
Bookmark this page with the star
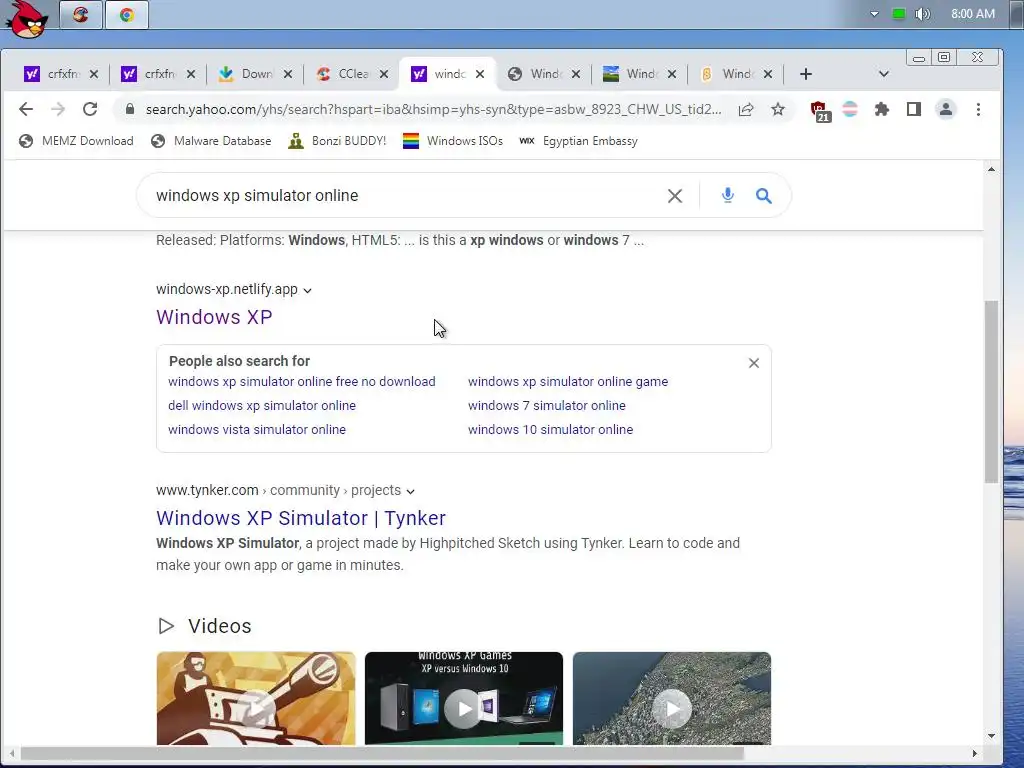coord(777,109)
